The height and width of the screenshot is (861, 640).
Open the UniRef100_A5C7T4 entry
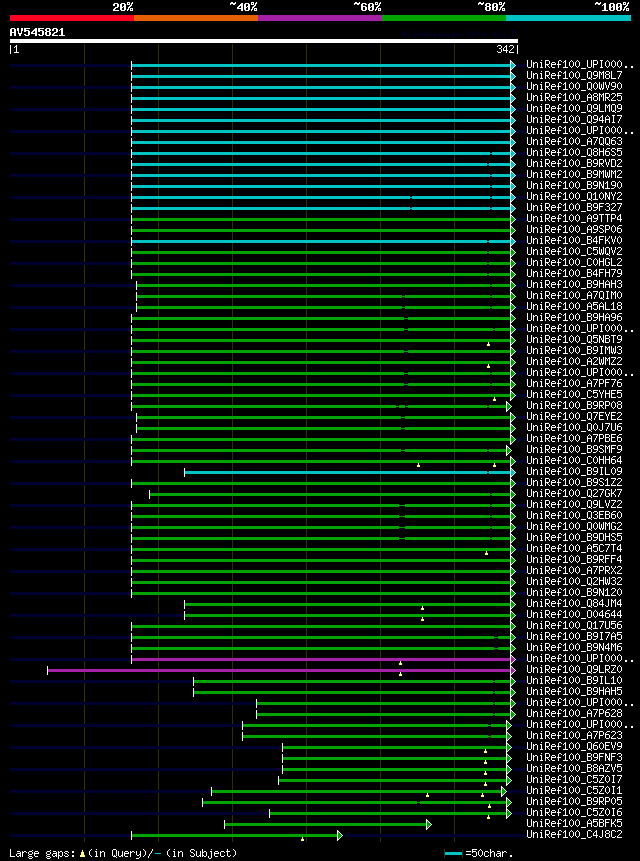[574, 548]
